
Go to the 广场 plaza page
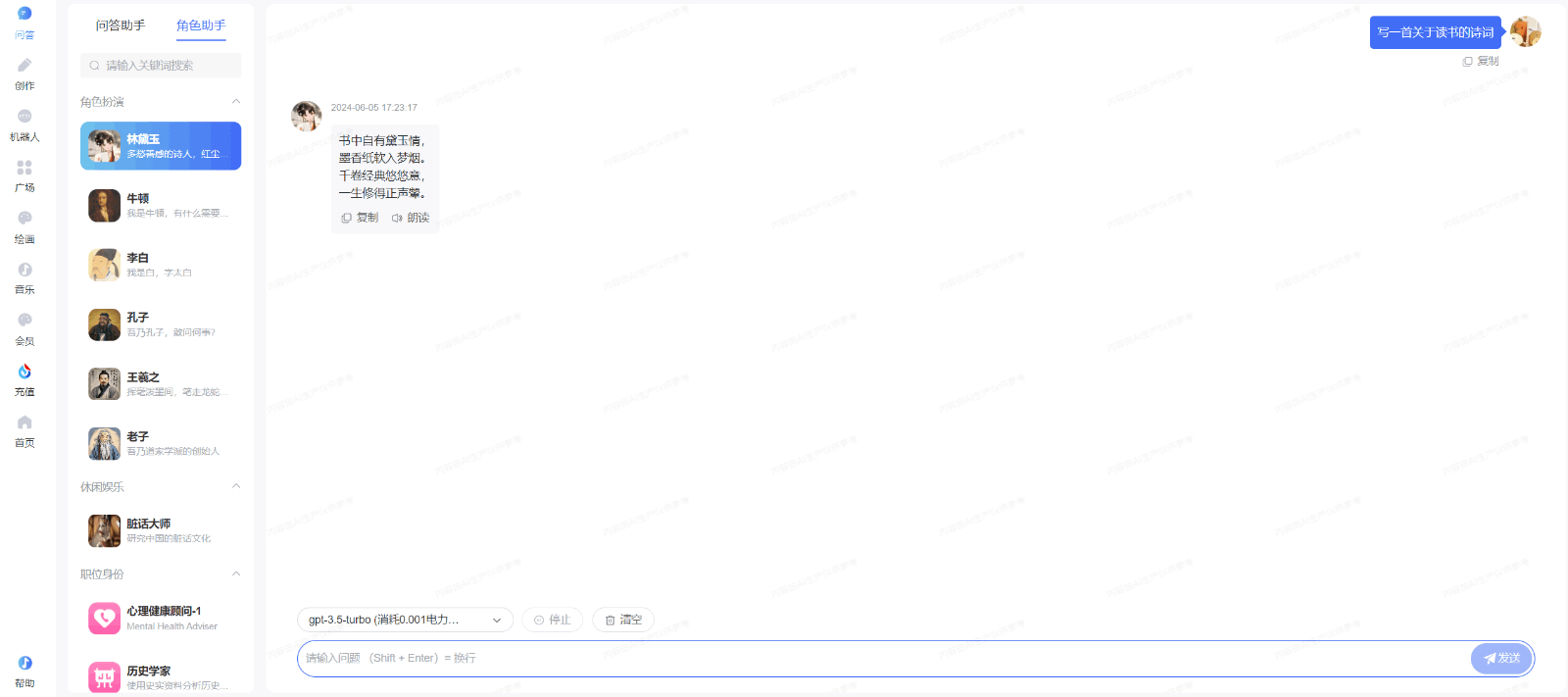click(x=24, y=175)
